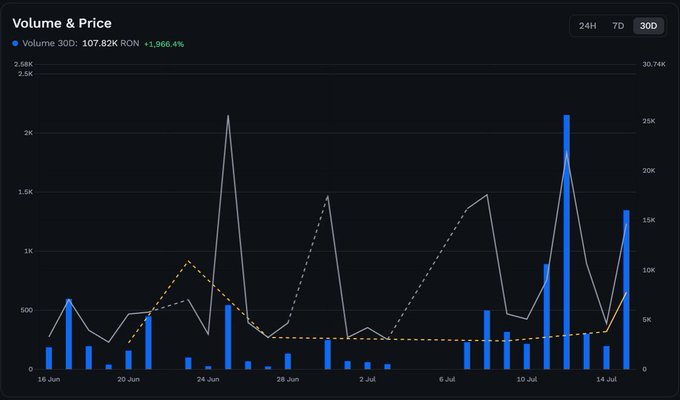Click the 14 Jul date label
Viewport: 680px width, 400px height.
tap(606, 379)
